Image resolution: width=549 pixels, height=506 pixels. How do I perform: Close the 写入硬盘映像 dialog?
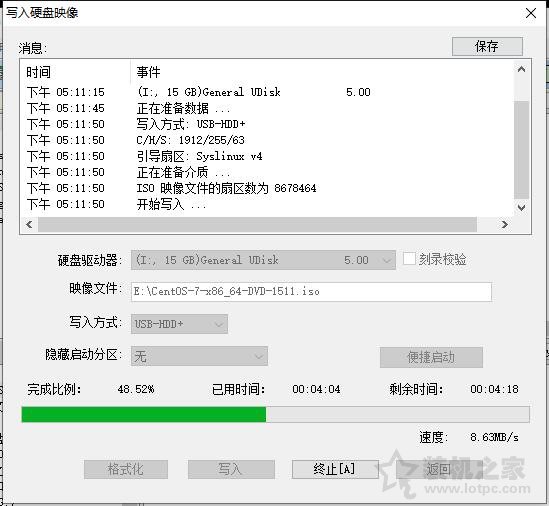point(531,13)
